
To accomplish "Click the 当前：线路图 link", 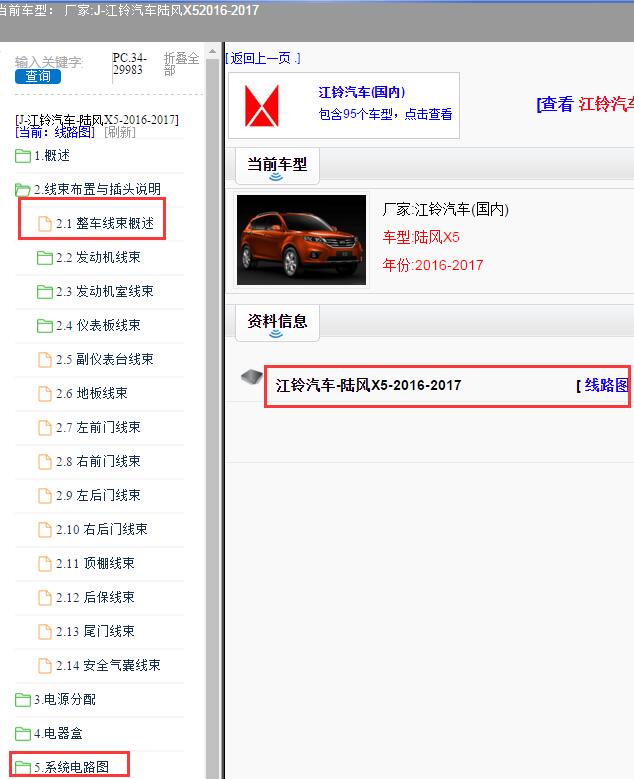I will pyautogui.click(x=55, y=132).
